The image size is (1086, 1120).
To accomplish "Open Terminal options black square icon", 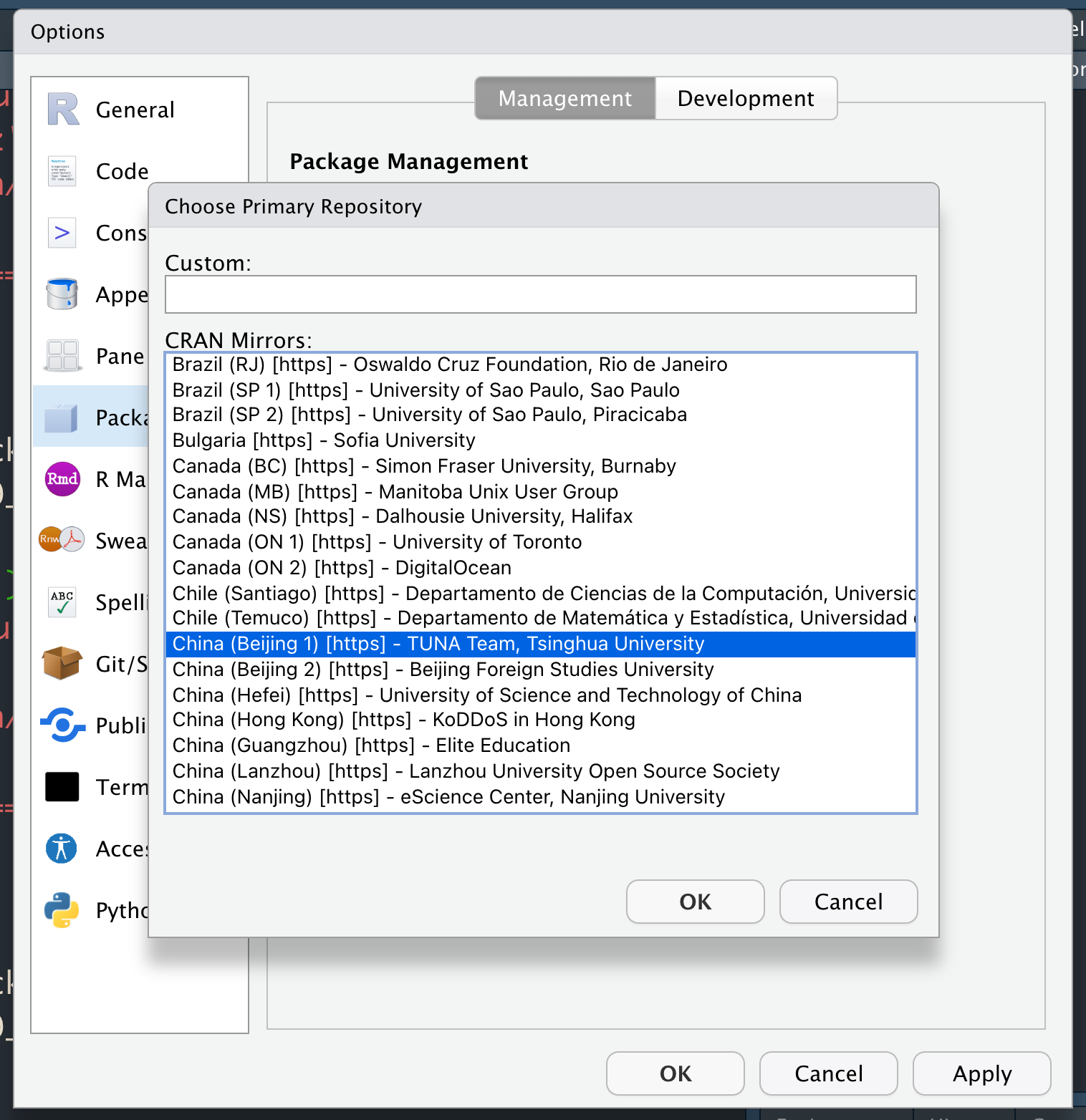I will coord(62,787).
